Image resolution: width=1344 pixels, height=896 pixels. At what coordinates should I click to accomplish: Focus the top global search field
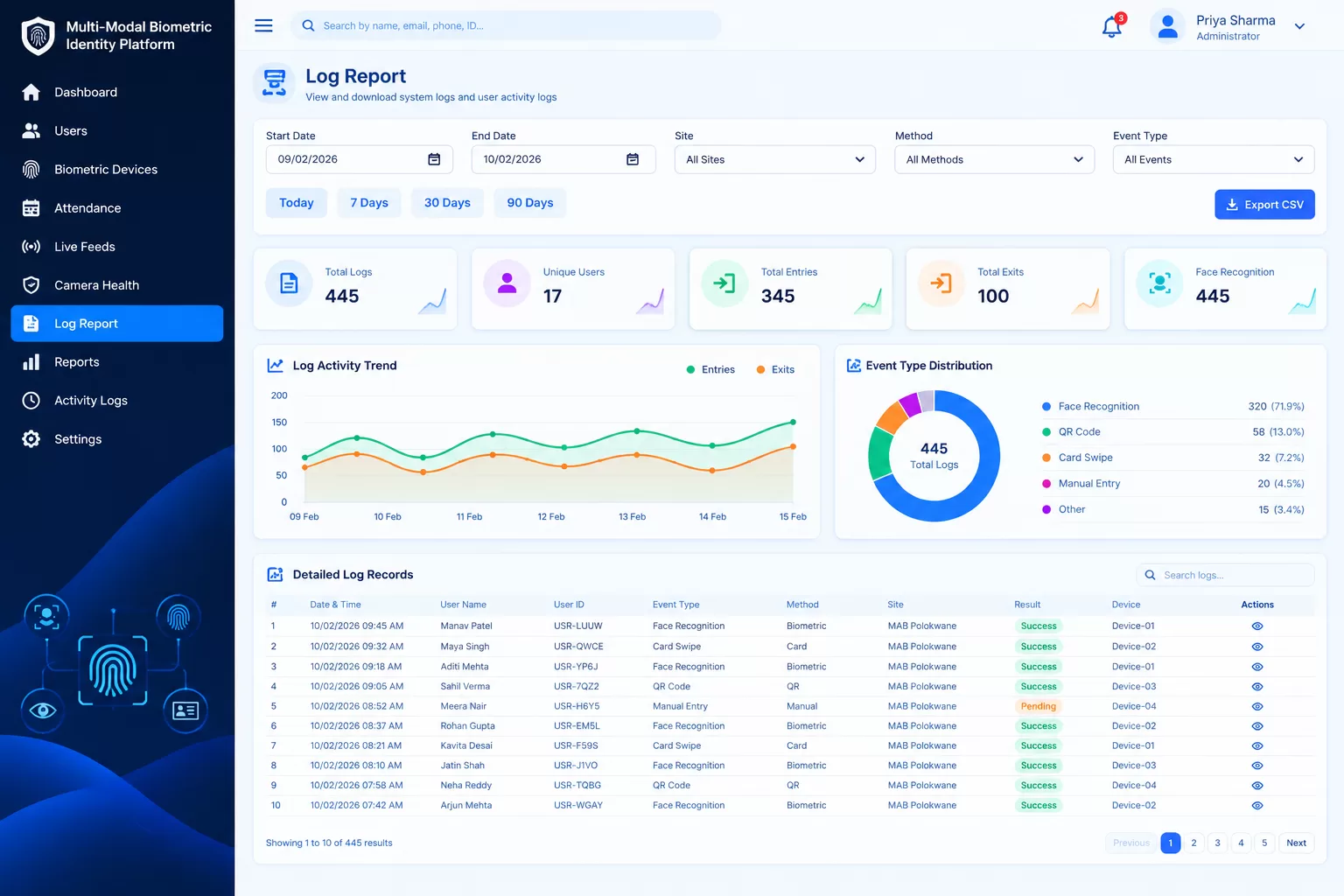pyautogui.click(x=506, y=25)
